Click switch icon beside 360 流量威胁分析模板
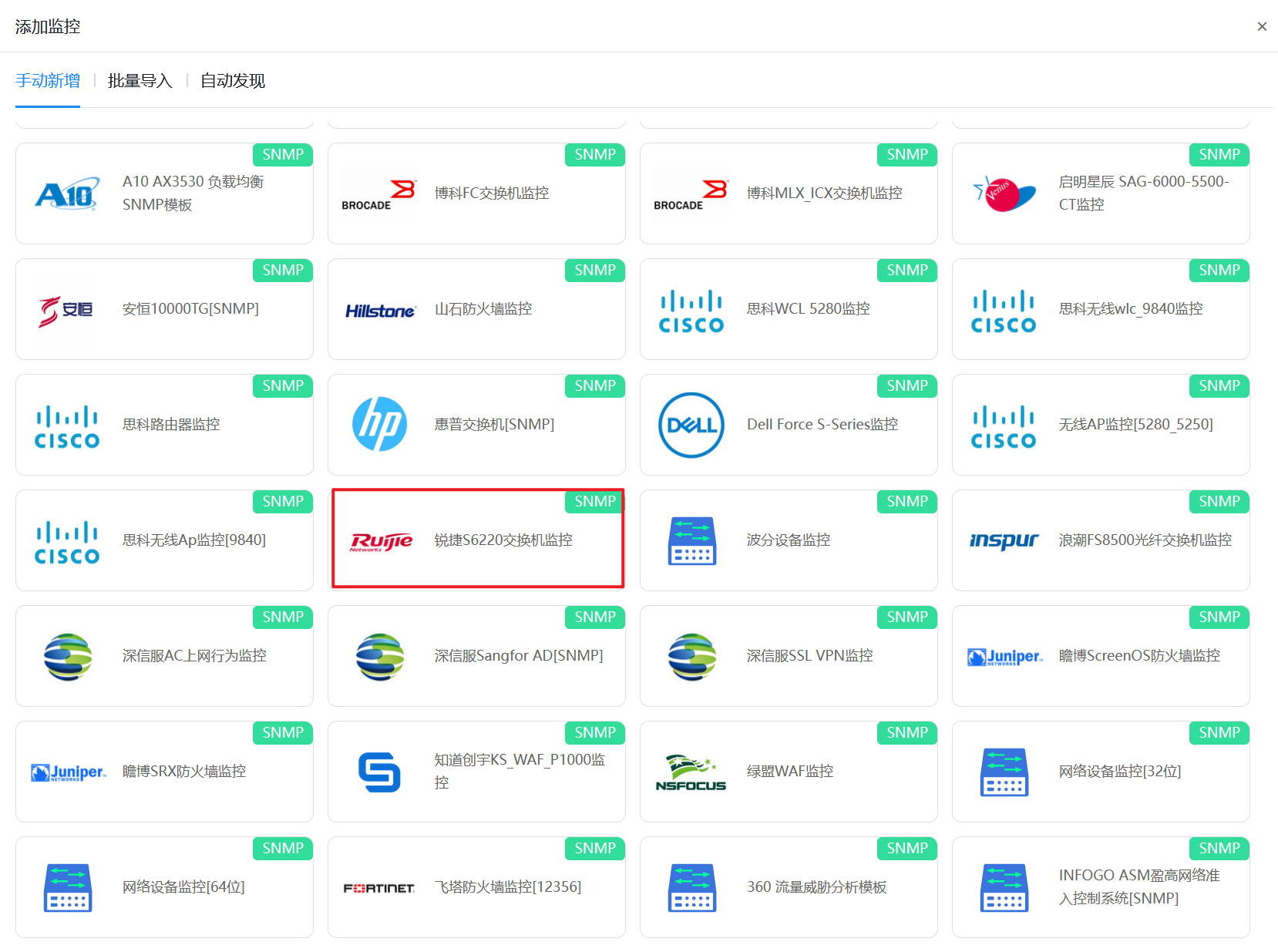 [692, 887]
